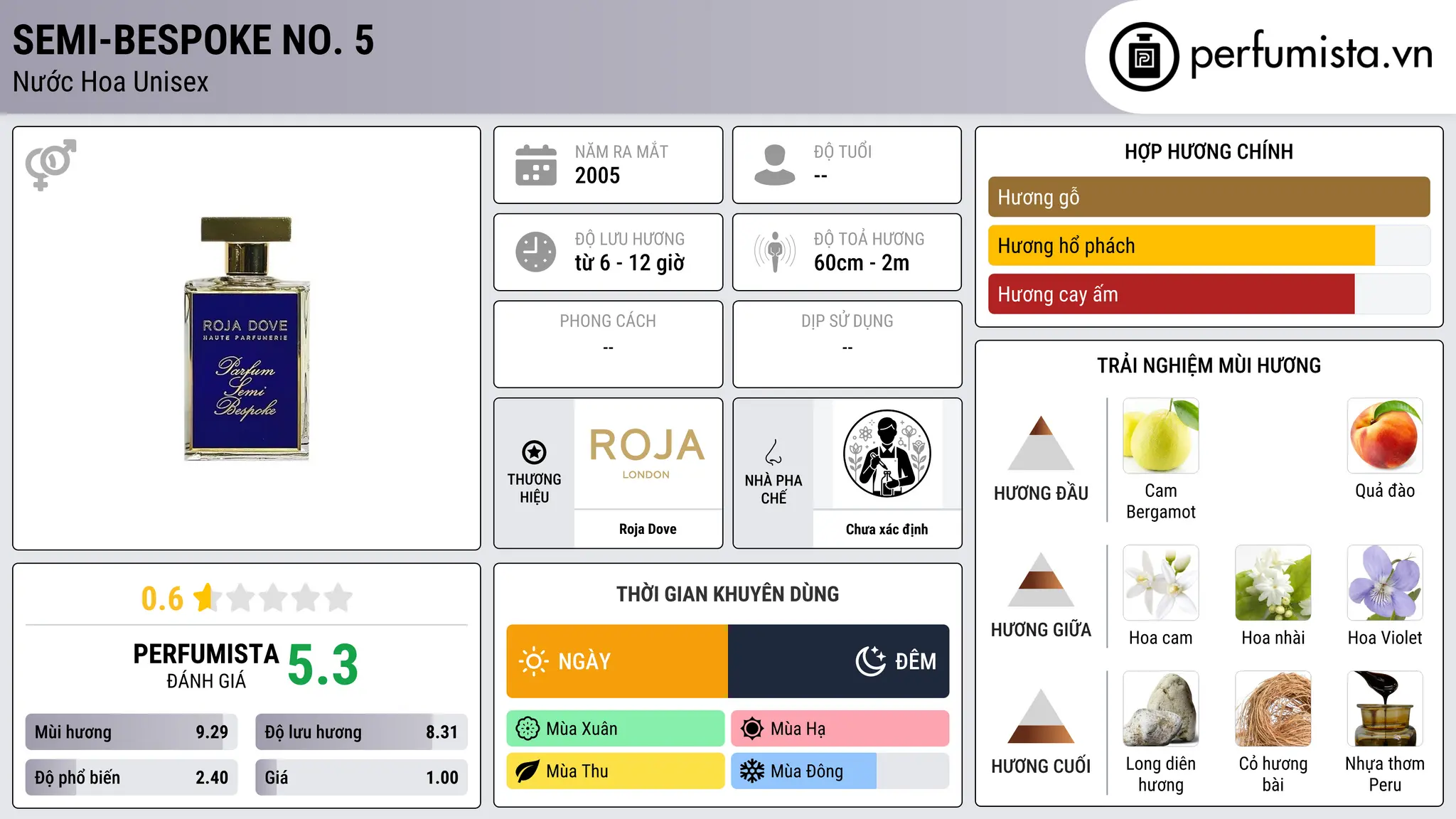Click the perfumer illustration circle
Image resolution: width=1456 pixels, height=819 pixels.
pos(887,454)
